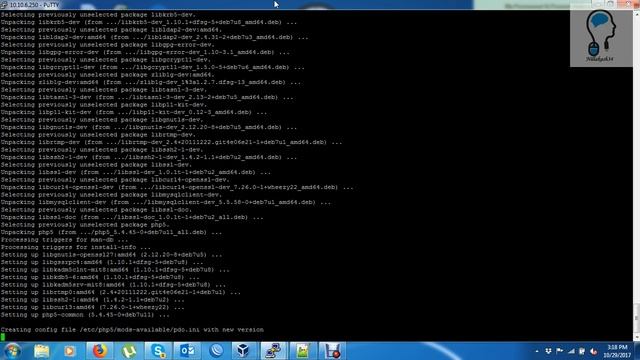The width and height of the screenshot is (640, 360).
Task: Open the PuTTY system menu icon in title bar
Action: pos(4,5)
